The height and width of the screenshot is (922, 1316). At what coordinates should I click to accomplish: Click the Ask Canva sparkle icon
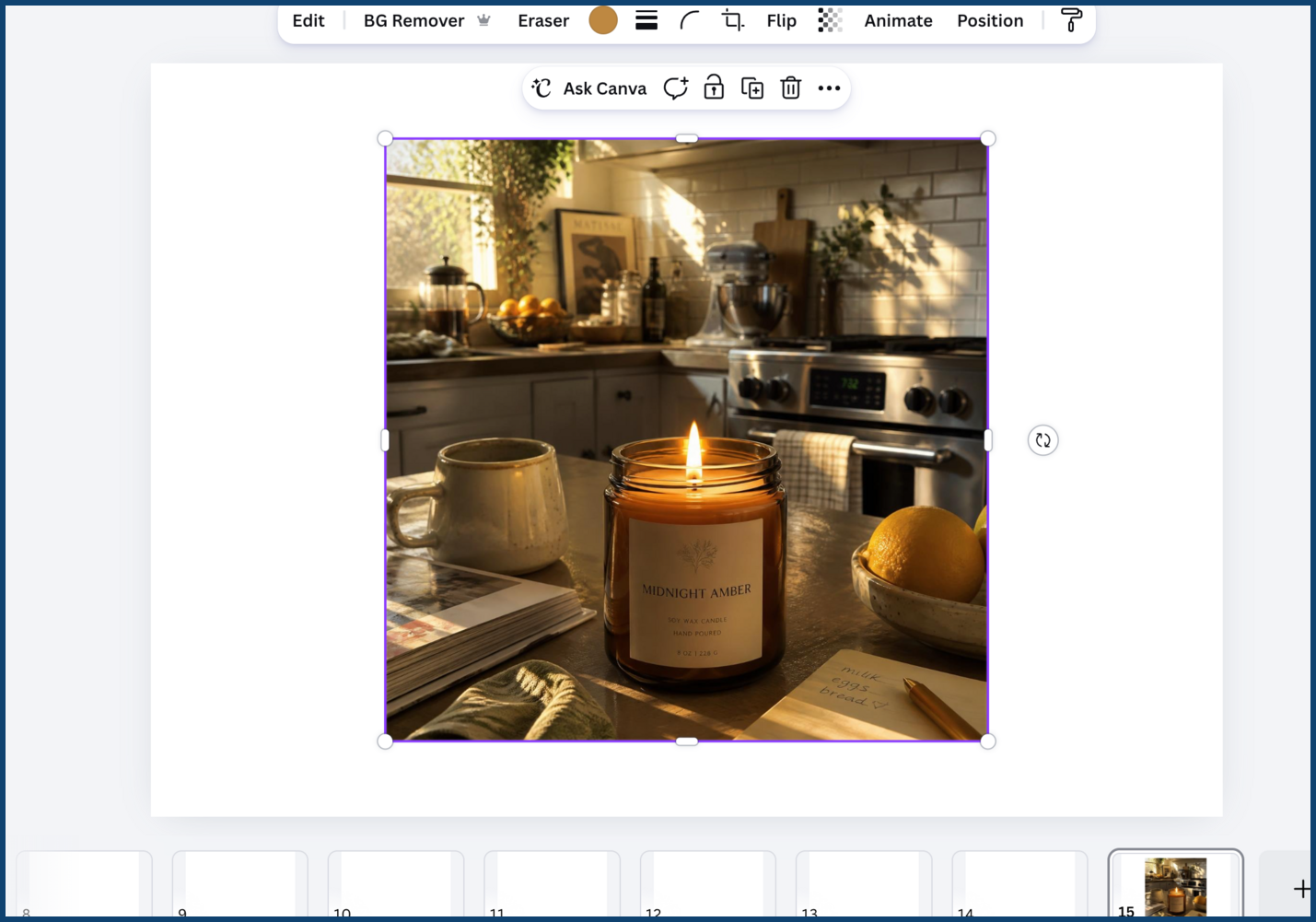coord(542,88)
